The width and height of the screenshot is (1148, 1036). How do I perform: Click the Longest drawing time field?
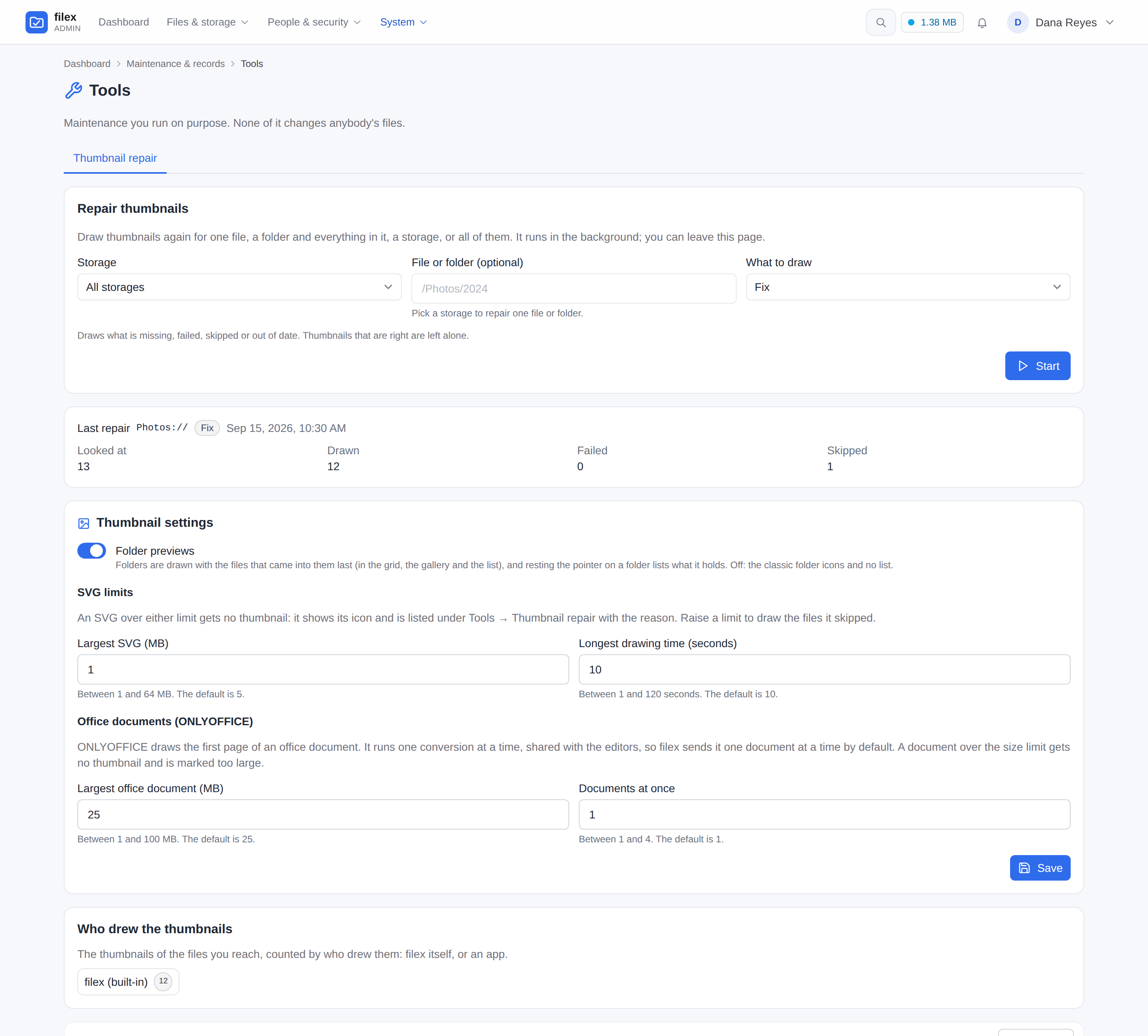824,669
